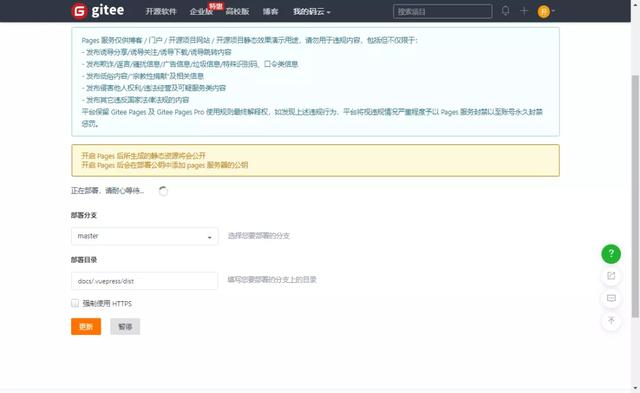Click the 特惠 red badge
The height and width of the screenshot is (393, 640).
coord(216,6)
